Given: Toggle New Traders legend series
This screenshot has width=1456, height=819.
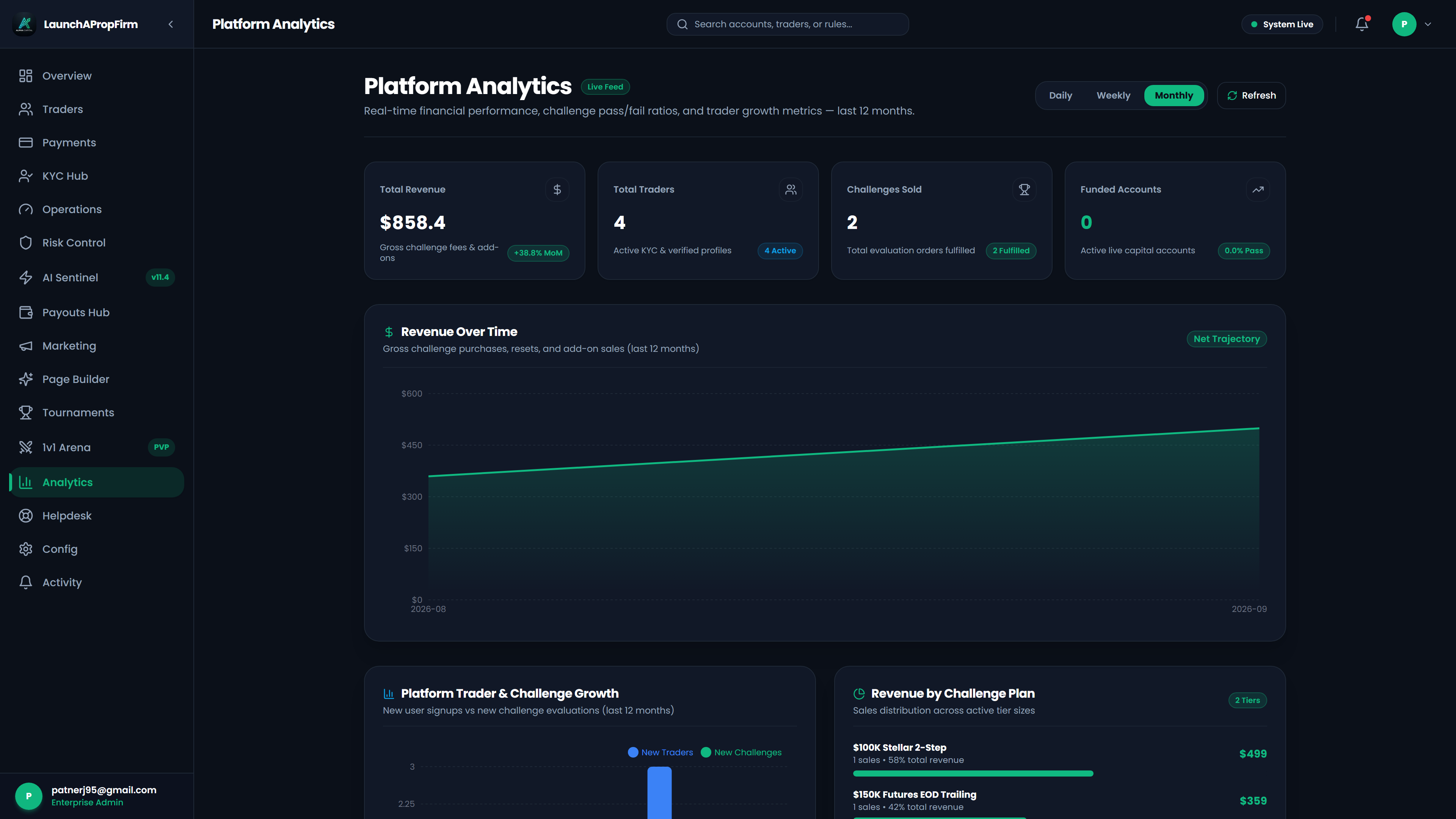Looking at the screenshot, I should (660, 752).
